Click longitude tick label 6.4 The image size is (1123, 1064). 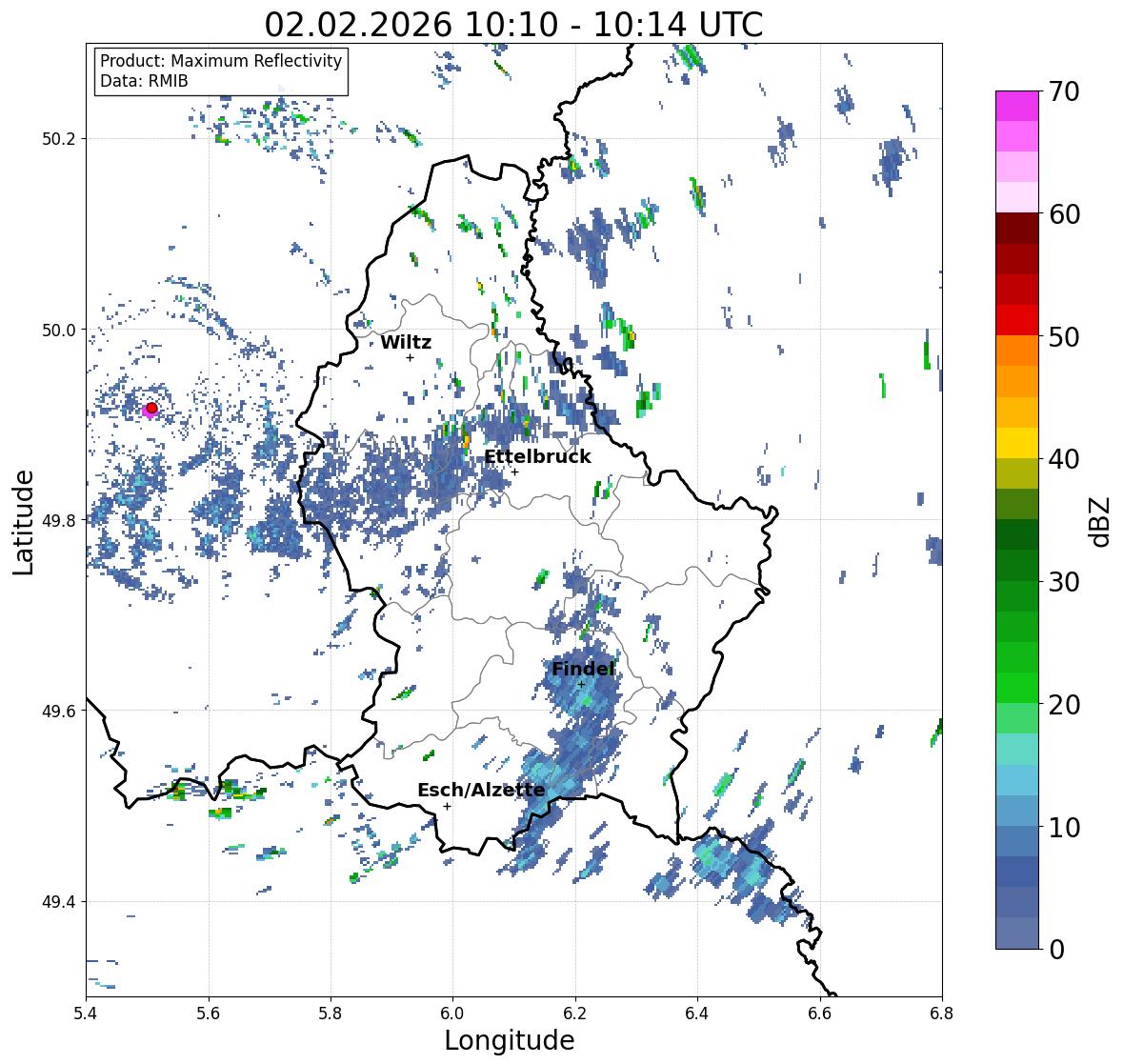(x=697, y=1013)
